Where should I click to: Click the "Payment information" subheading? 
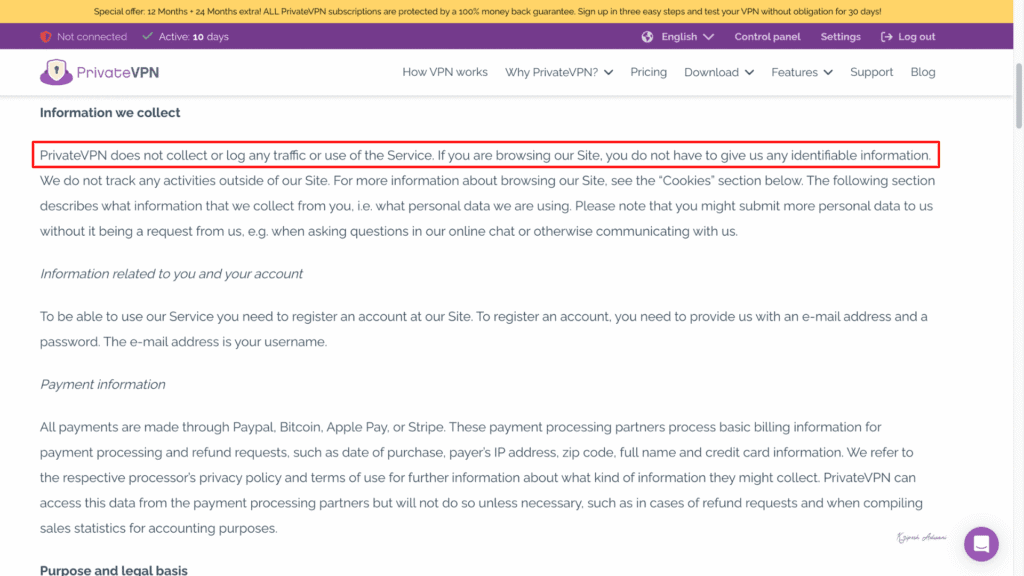click(103, 384)
